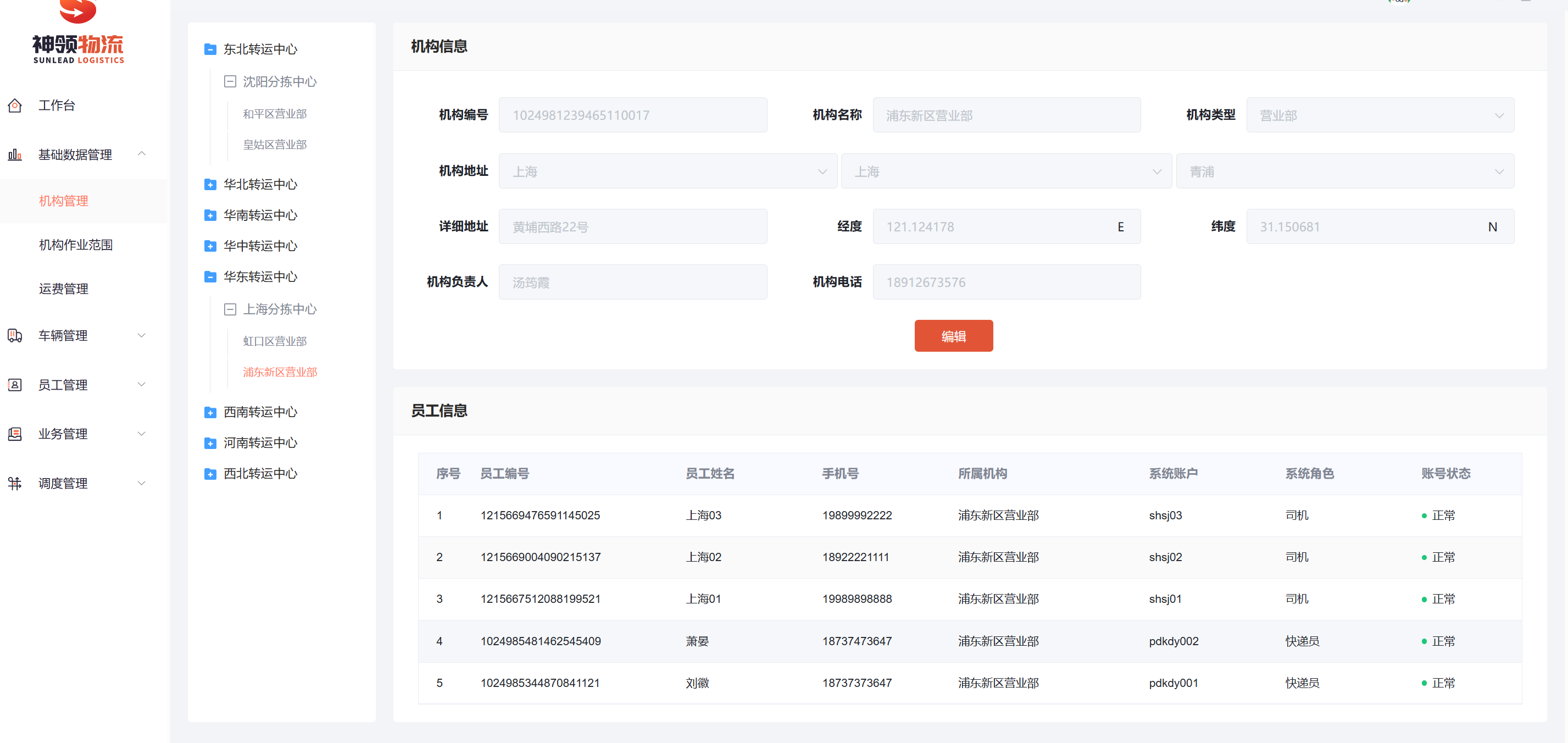Collapse 上海分拣中心 using its minus box
The image size is (1568, 743).
click(230, 309)
